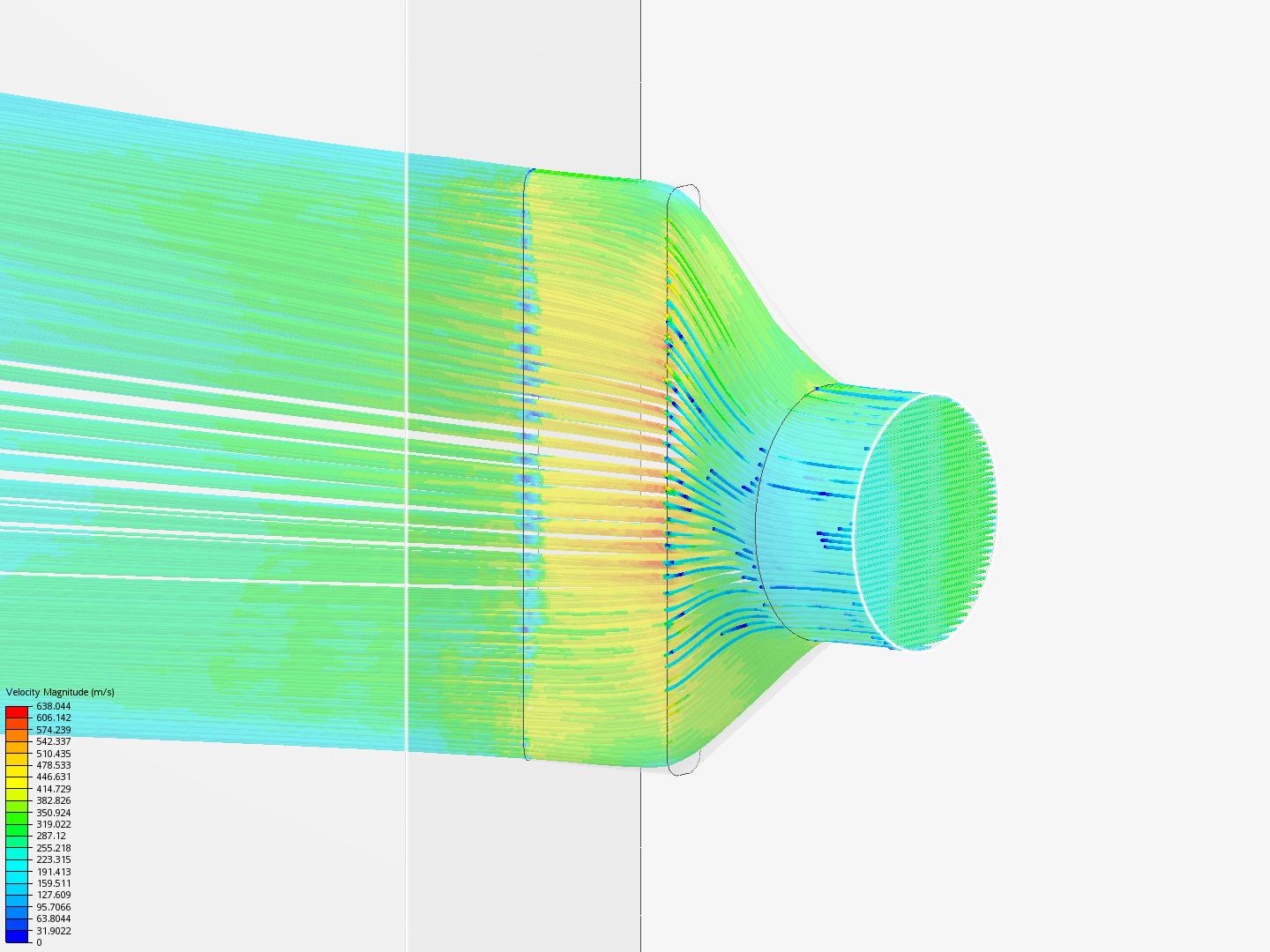This screenshot has height=952, width=1270.
Task: Click the 319.022 legend label
Action: tap(53, 824)
